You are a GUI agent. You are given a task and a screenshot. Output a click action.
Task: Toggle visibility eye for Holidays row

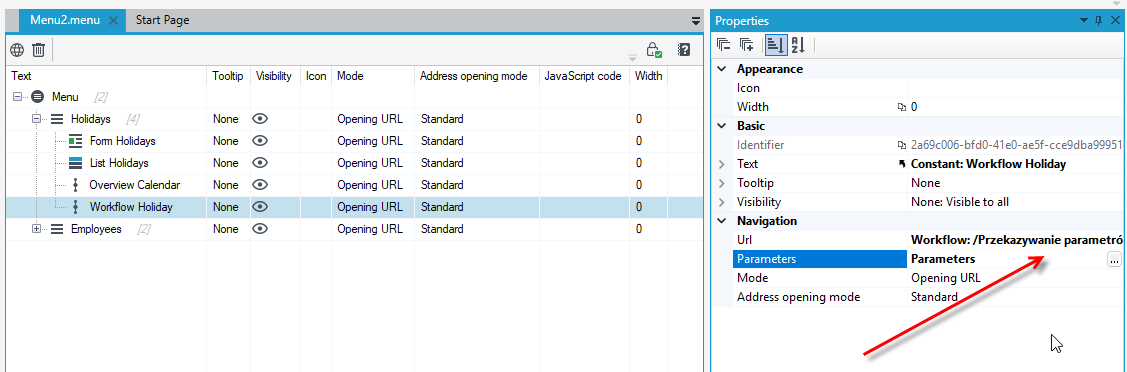(260, 118)
